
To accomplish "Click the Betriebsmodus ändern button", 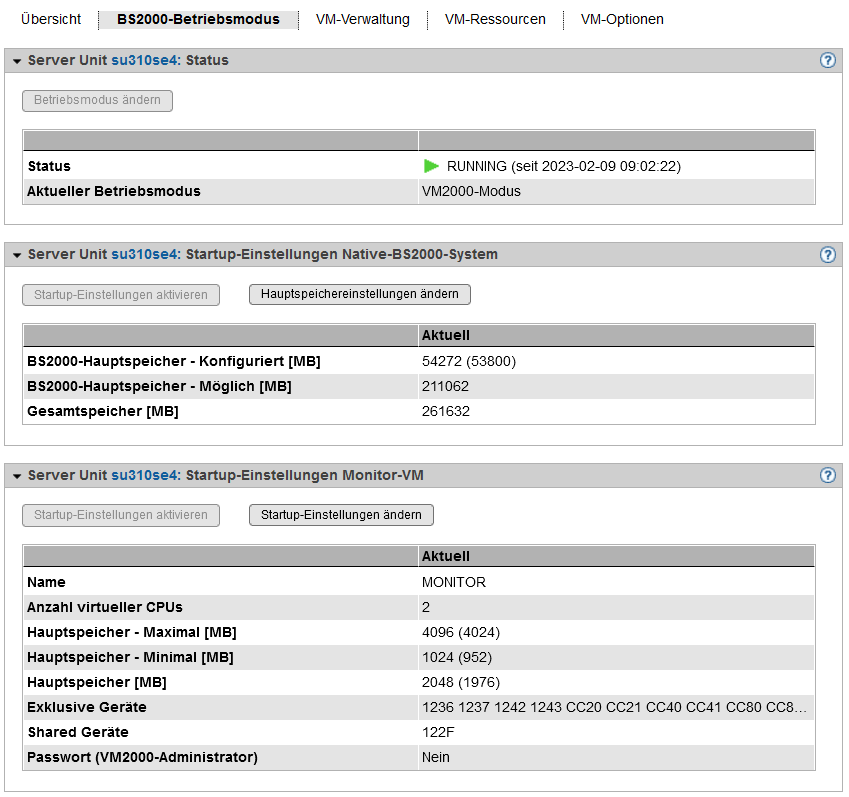I will pyautogui.click(x=97, y=100).
